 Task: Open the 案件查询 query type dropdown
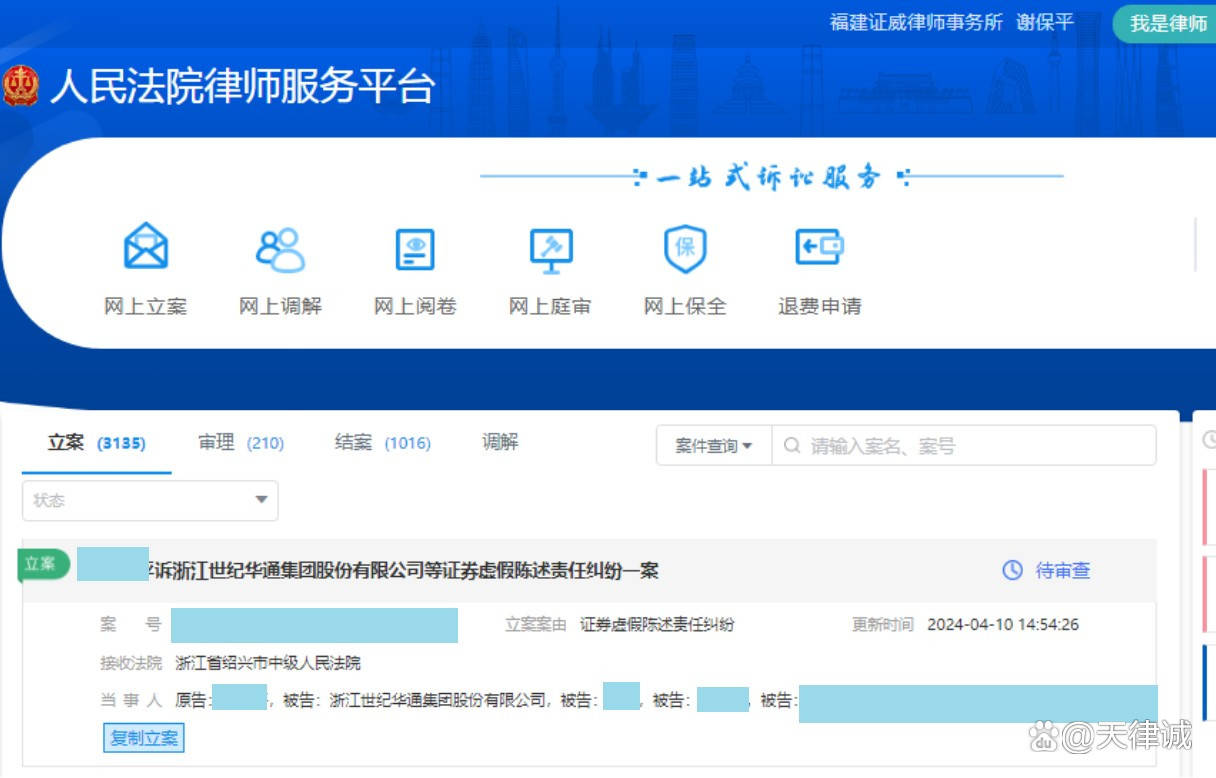pos(712,444)
